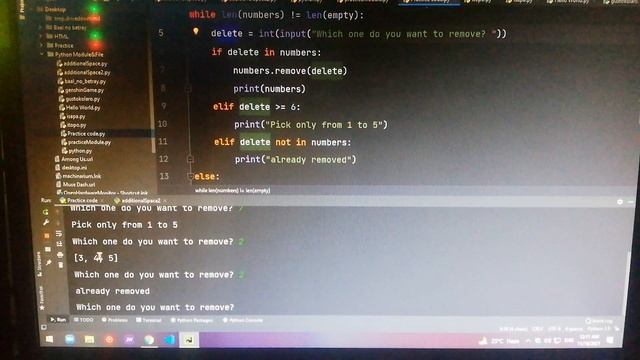
Task: Select machinarium.lnk file
Action: pyautogui.click(x=78, y=176)
